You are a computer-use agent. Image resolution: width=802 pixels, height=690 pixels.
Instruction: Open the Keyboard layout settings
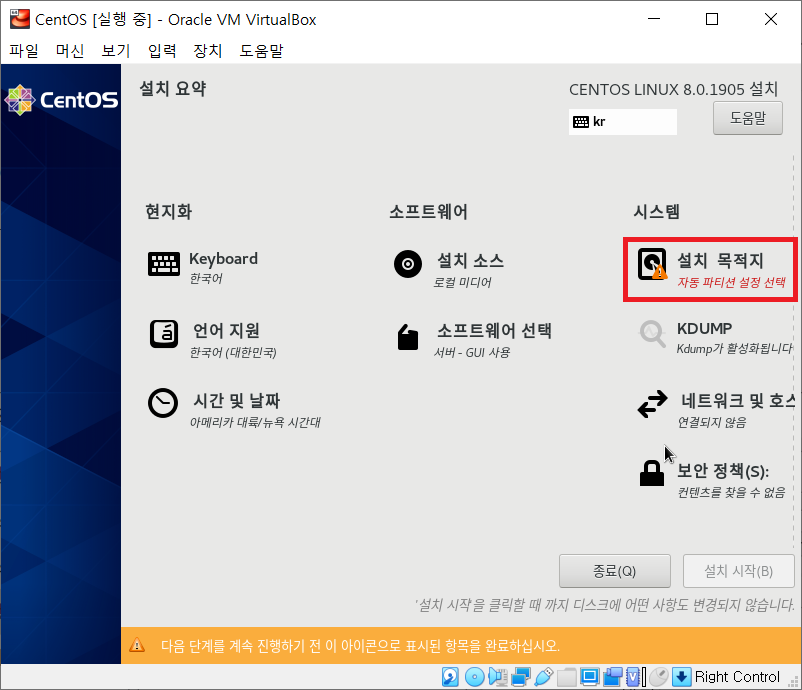[x=203, y=267]
